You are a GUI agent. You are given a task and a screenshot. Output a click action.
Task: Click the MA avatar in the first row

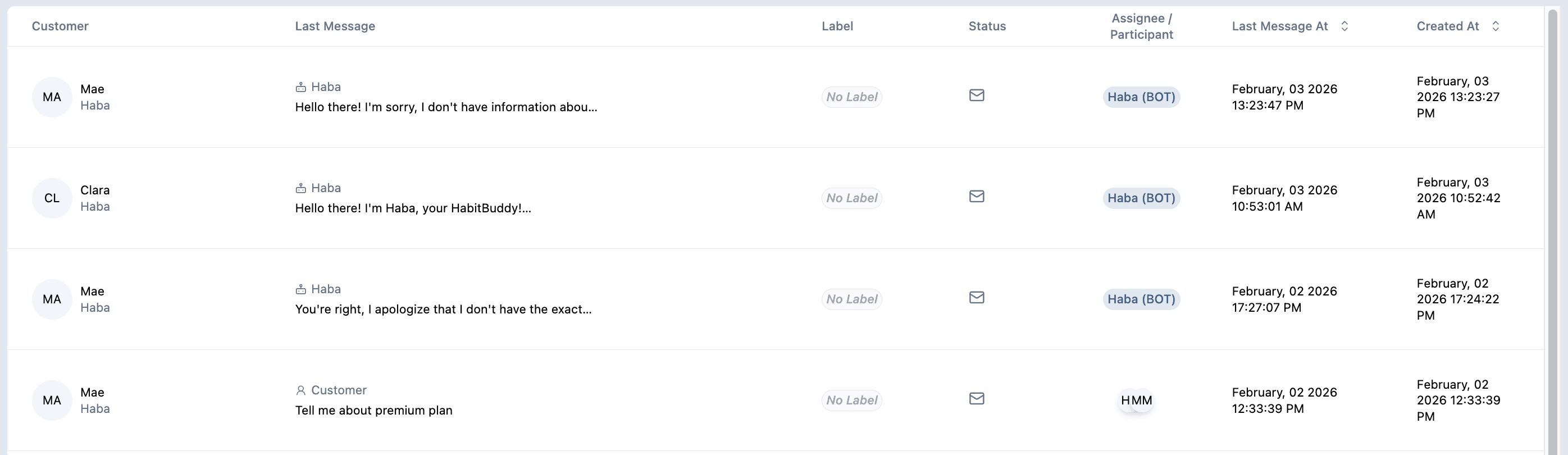[x=52, y=97]
